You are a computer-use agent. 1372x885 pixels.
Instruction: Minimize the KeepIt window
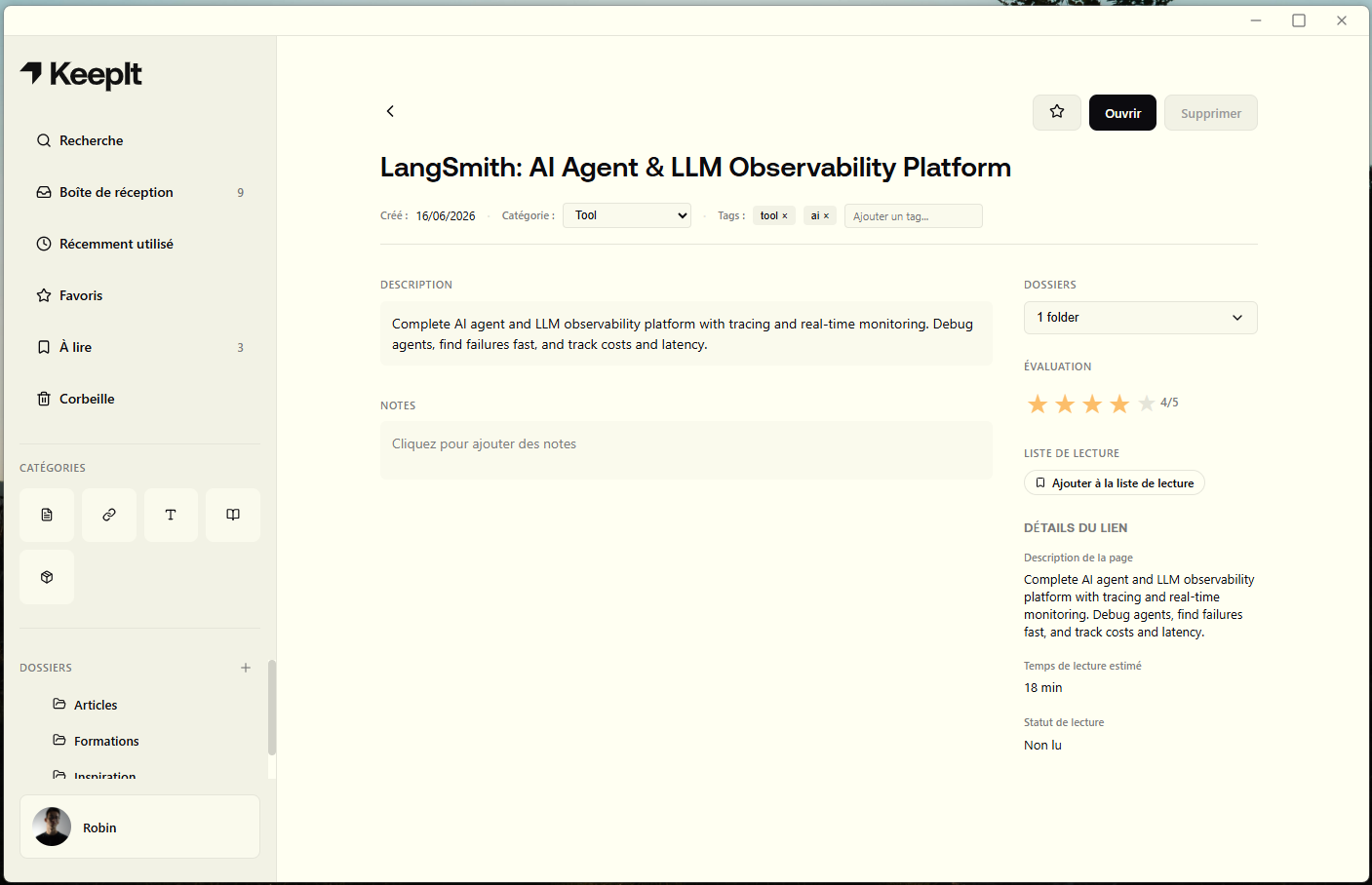pyautogui.click(x=1256, y=20)
